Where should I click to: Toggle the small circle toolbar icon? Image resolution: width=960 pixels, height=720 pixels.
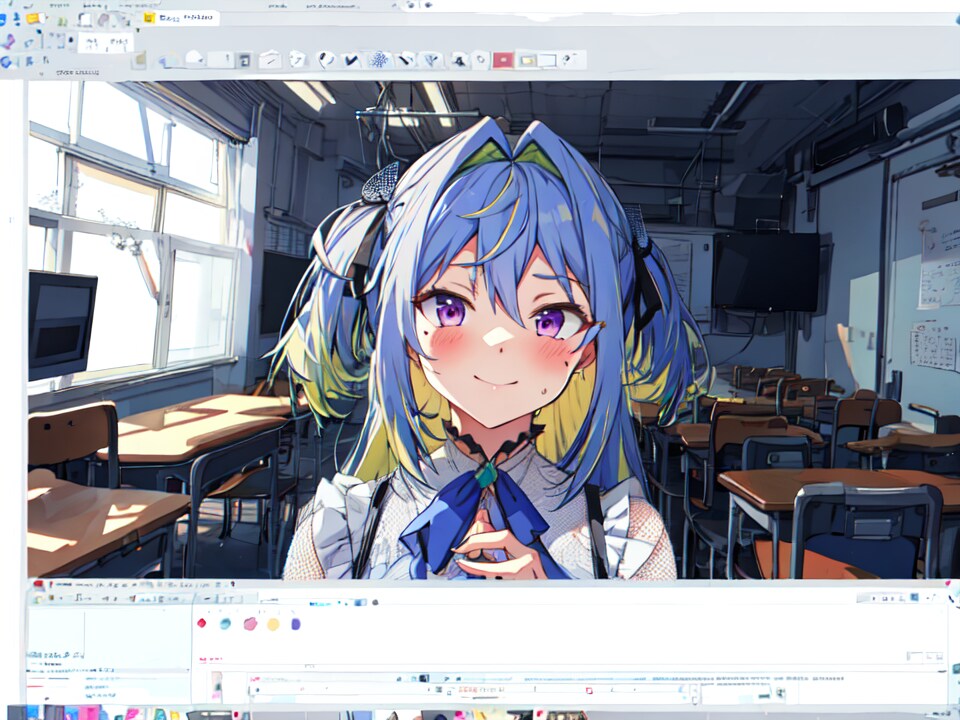[x=481, y=60]
